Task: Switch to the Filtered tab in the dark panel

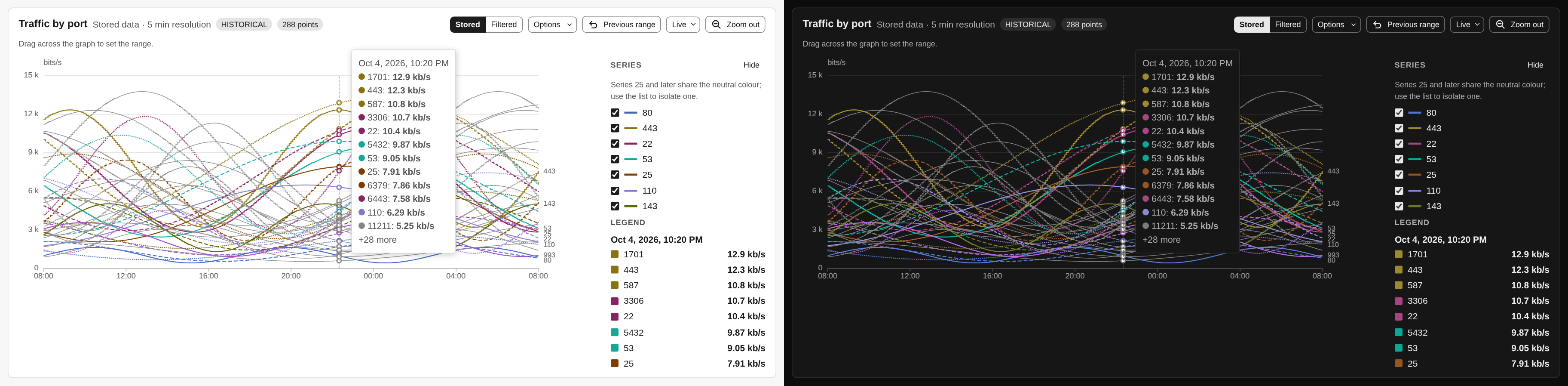Action: tap(1288, 25)
